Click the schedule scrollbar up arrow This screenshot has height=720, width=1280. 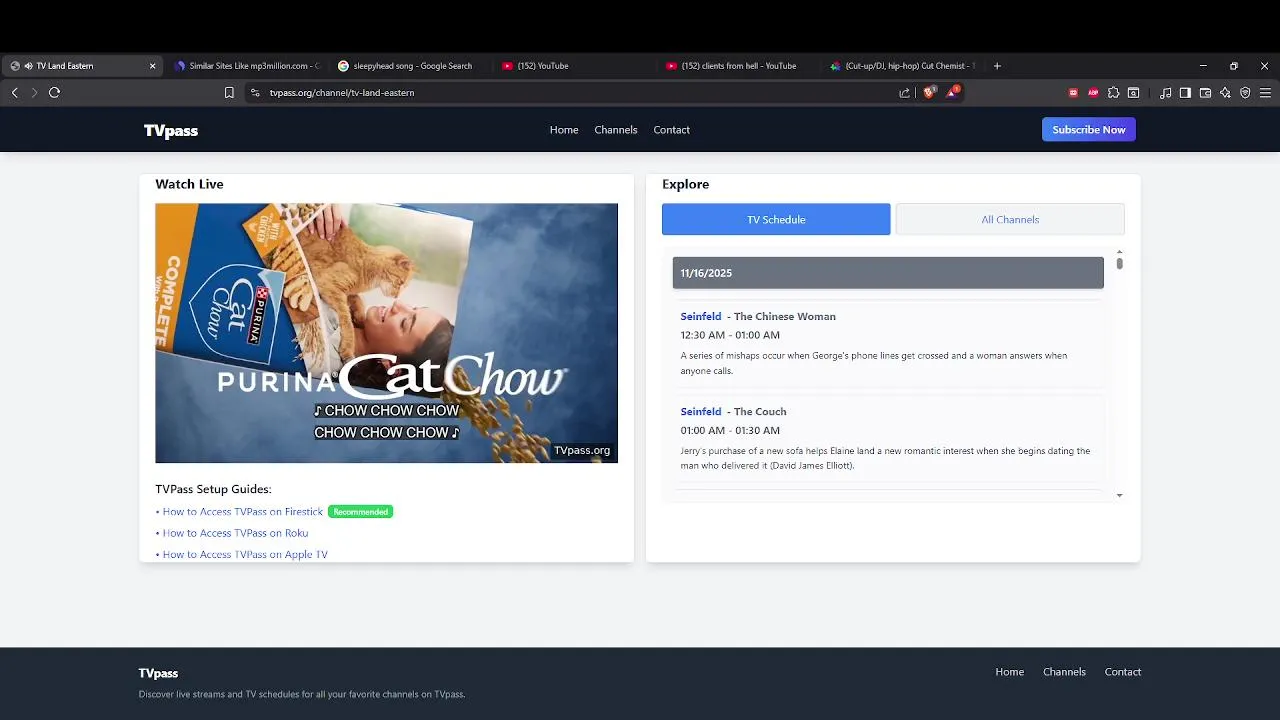pos(1119,252)
